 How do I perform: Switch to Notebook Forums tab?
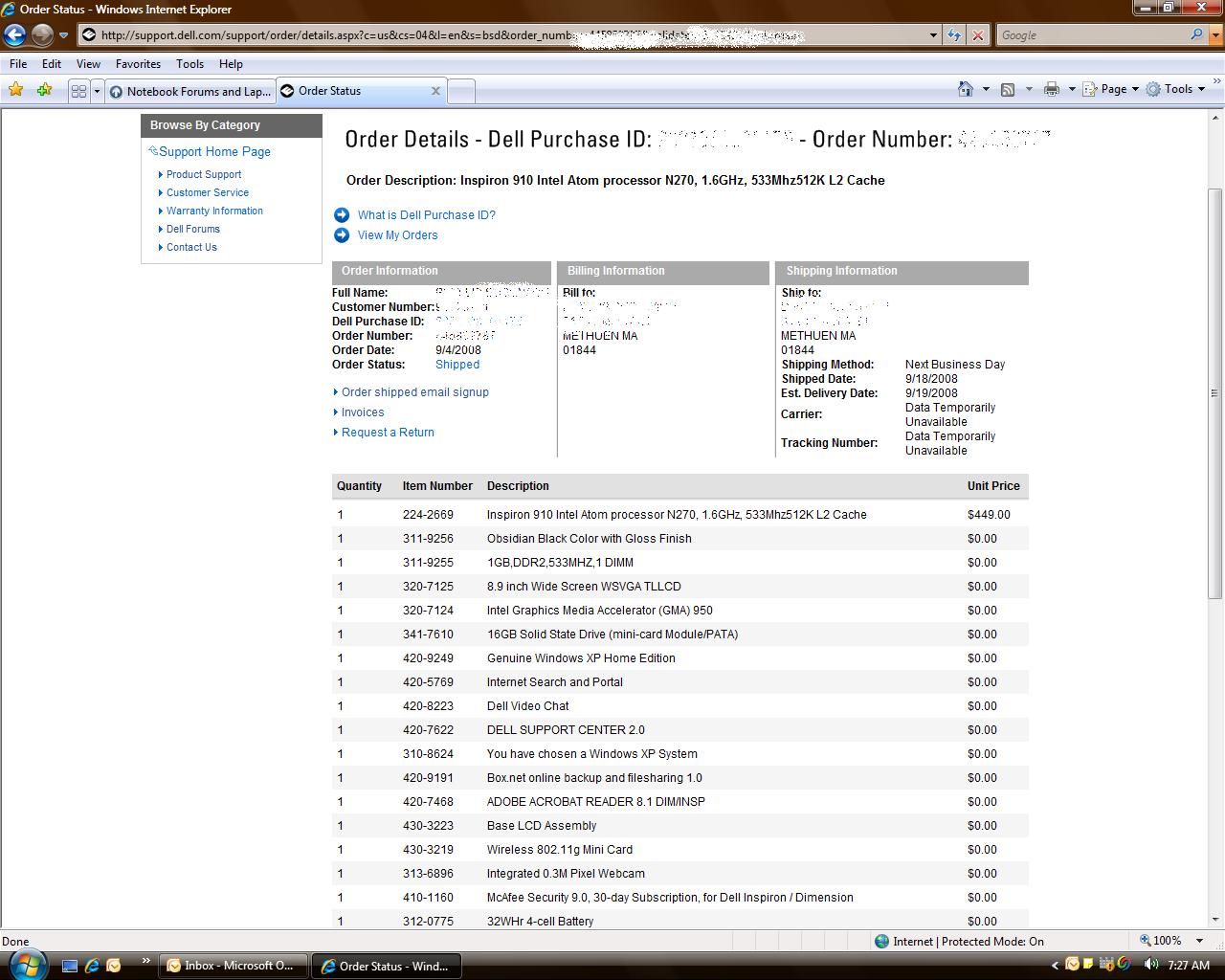click(189, 92)
